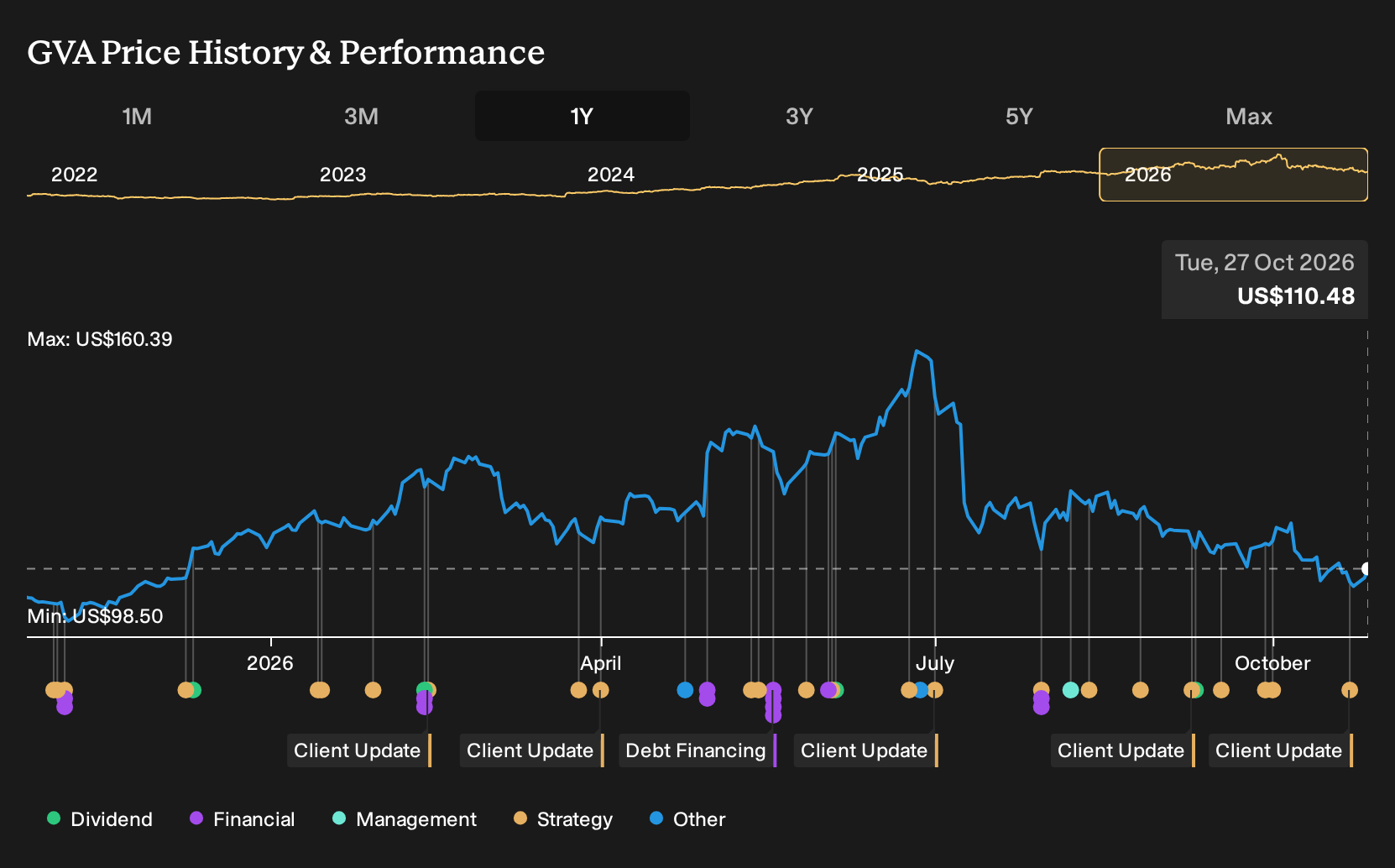Select the 1Y time range tab
This screenshot has height=868, width=1395.
click(583, 116)
